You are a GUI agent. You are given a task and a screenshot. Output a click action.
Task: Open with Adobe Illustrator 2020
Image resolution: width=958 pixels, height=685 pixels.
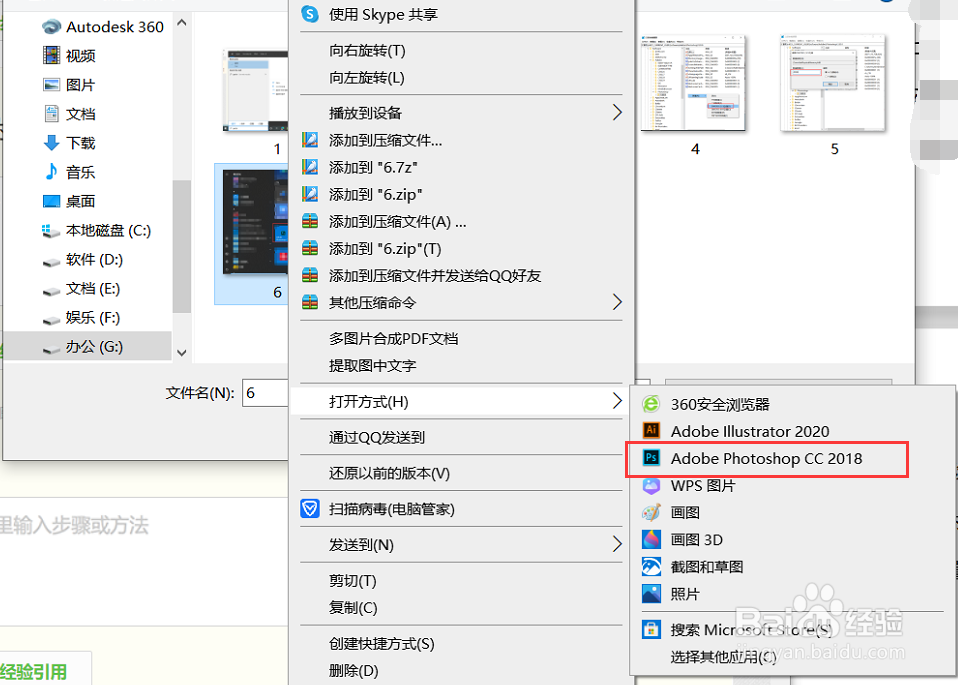coord(750,431)
